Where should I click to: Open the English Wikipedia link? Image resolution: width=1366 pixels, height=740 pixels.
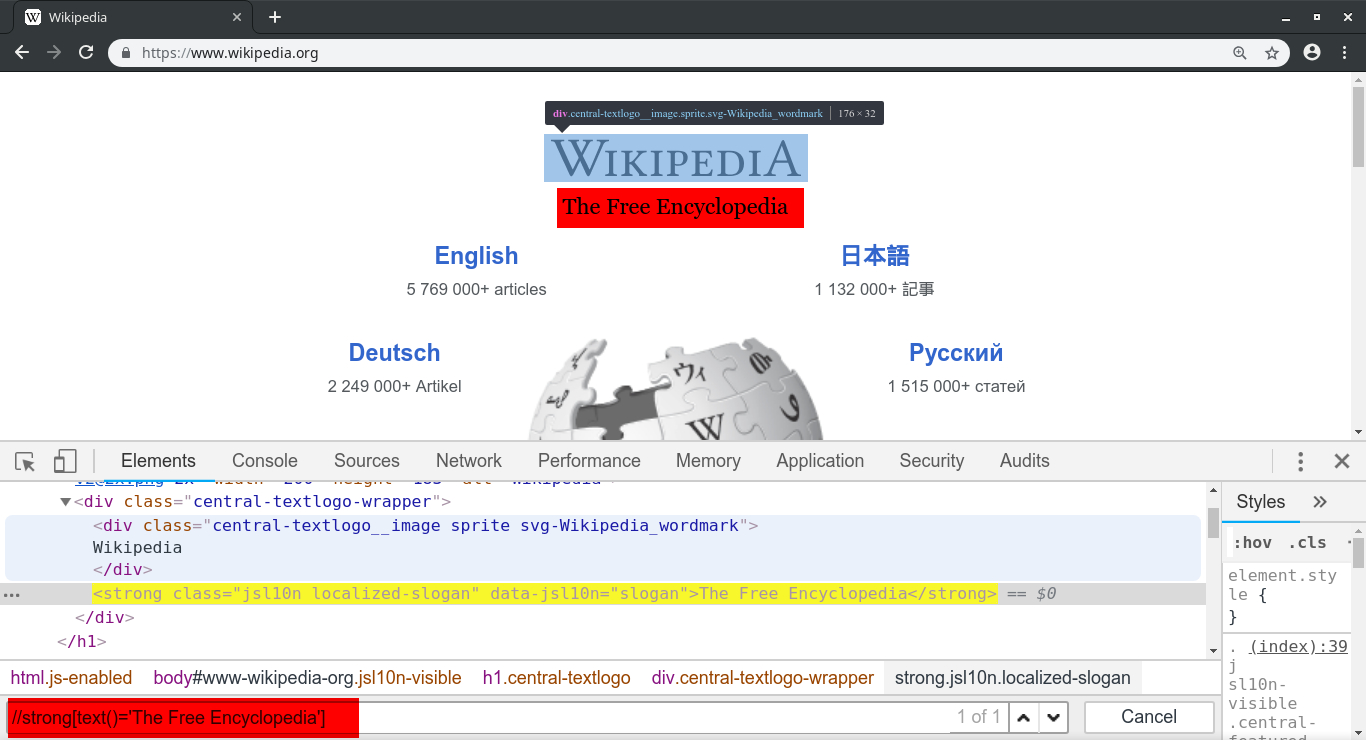(476, 256)
